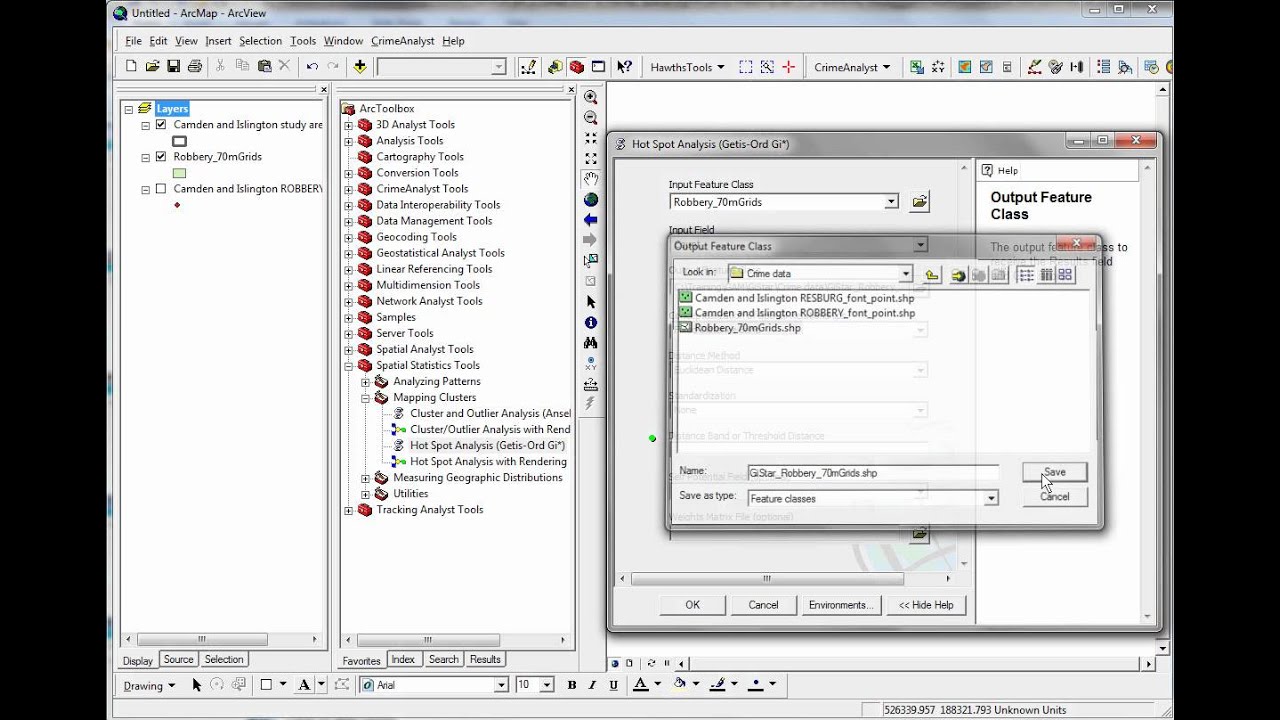The height and width of the screenshot is (720, 1280).
Task: Open the Drawing dropdown menu
Action: click(149, 685)
